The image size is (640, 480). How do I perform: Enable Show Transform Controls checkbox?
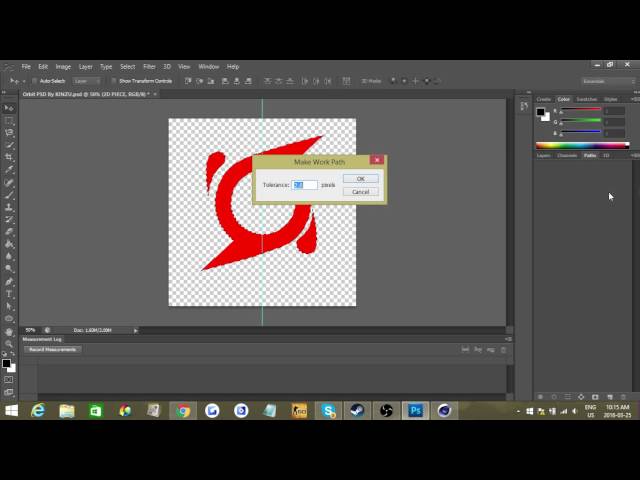tap(114, 81)
